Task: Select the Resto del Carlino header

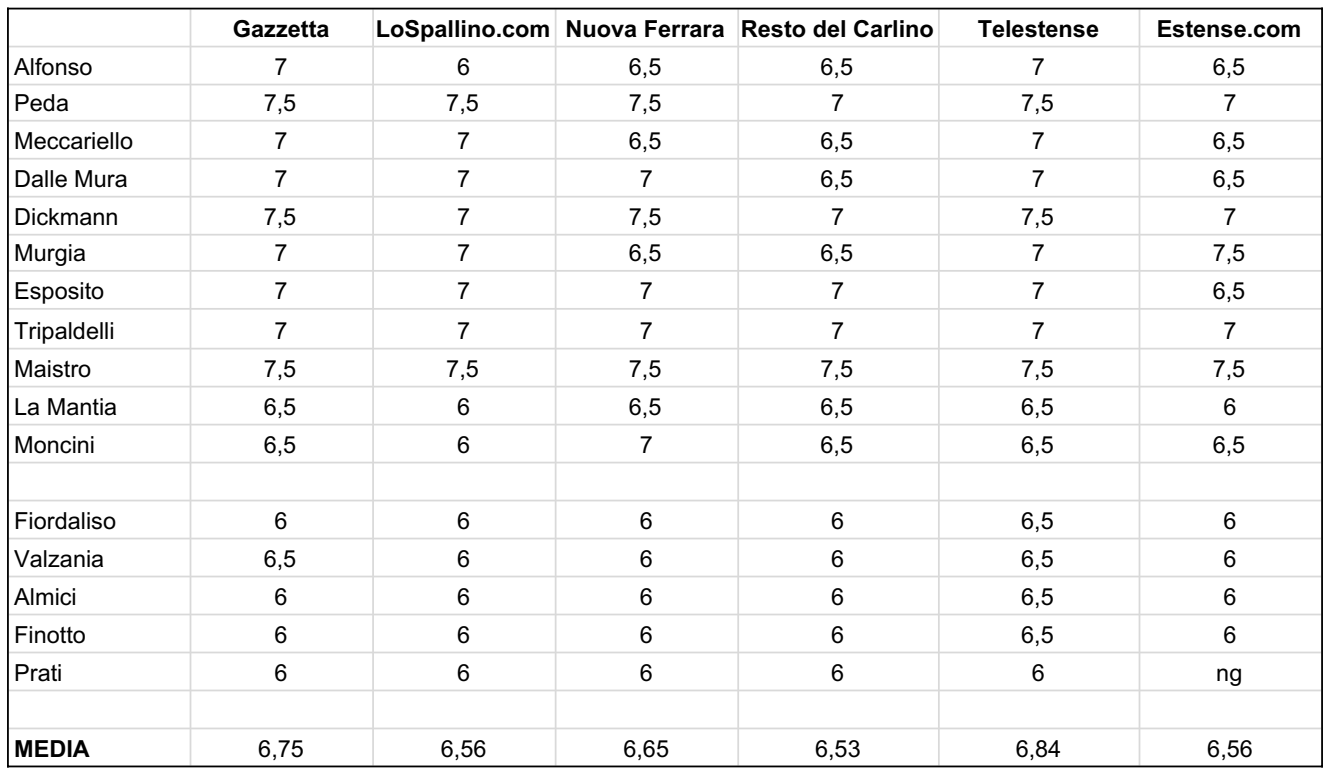Action: click(838, 30)
